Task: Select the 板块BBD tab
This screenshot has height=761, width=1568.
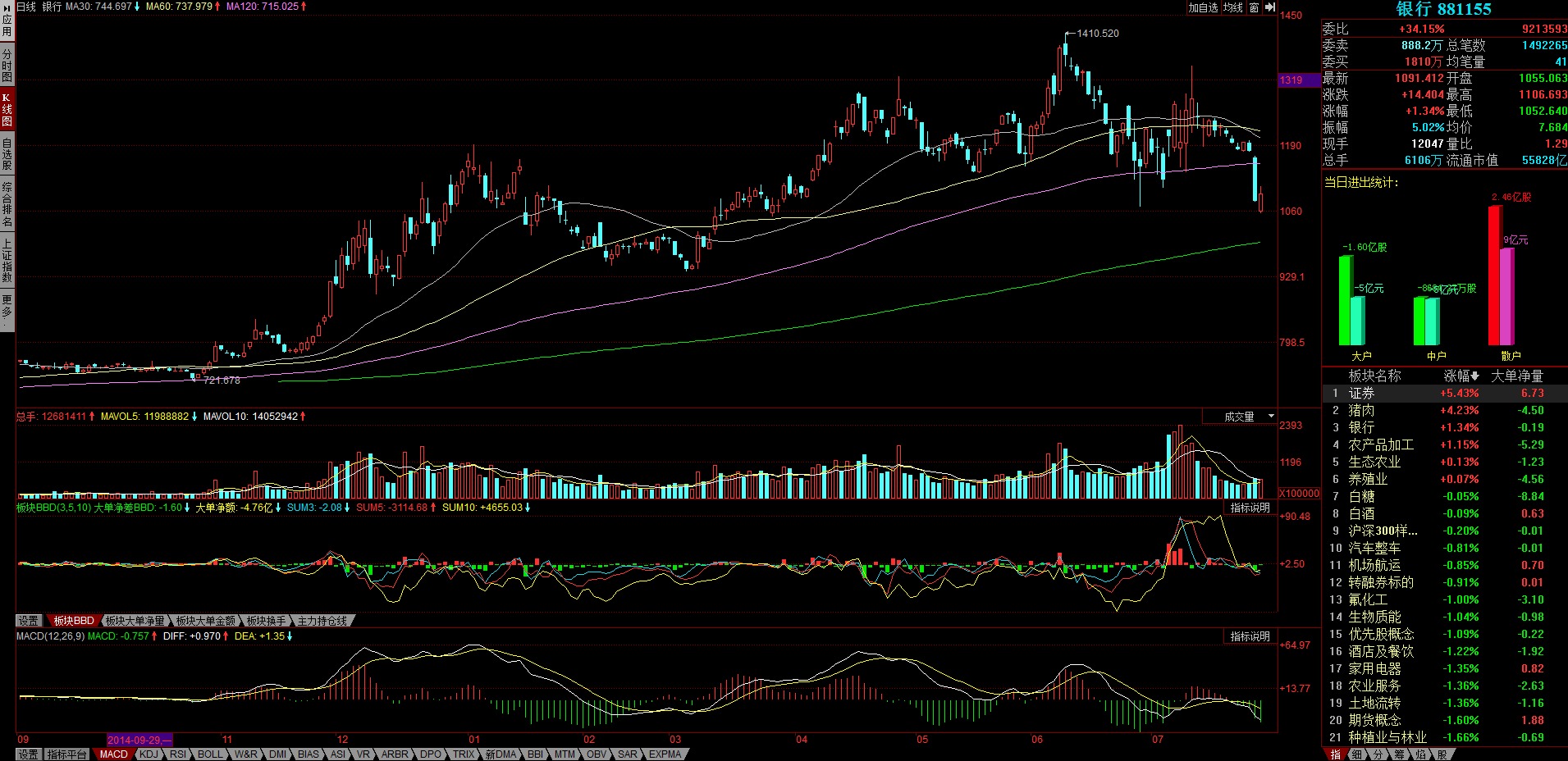Action: click(x=74, y=621)
